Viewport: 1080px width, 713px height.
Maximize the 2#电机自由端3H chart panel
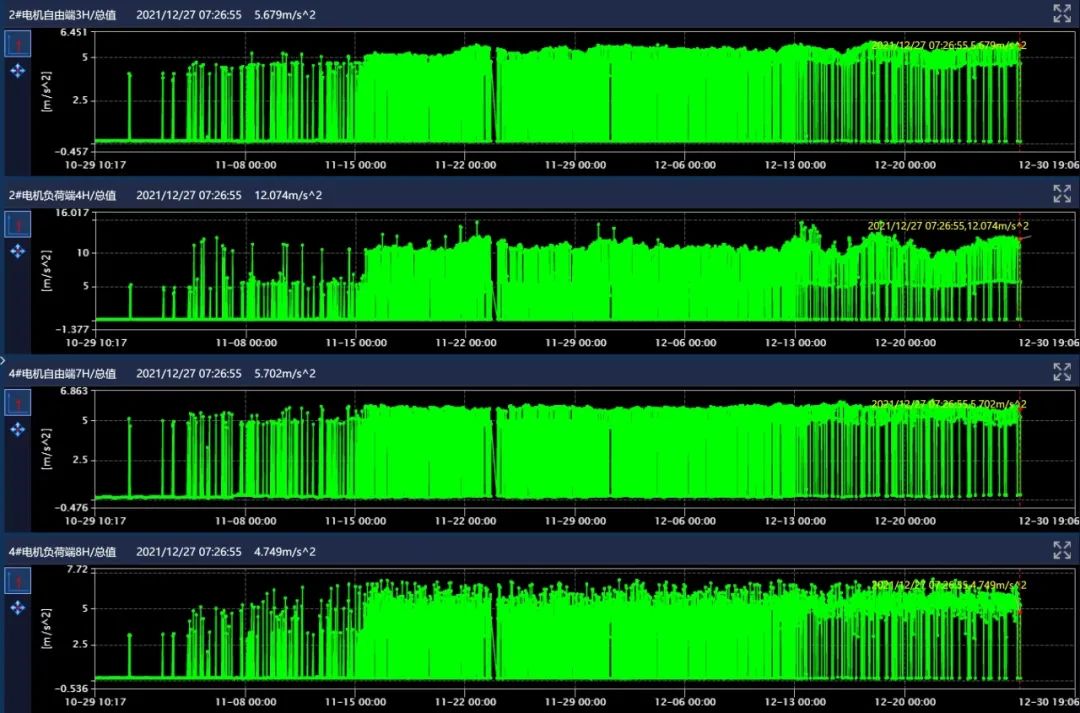click(1062, 13)
